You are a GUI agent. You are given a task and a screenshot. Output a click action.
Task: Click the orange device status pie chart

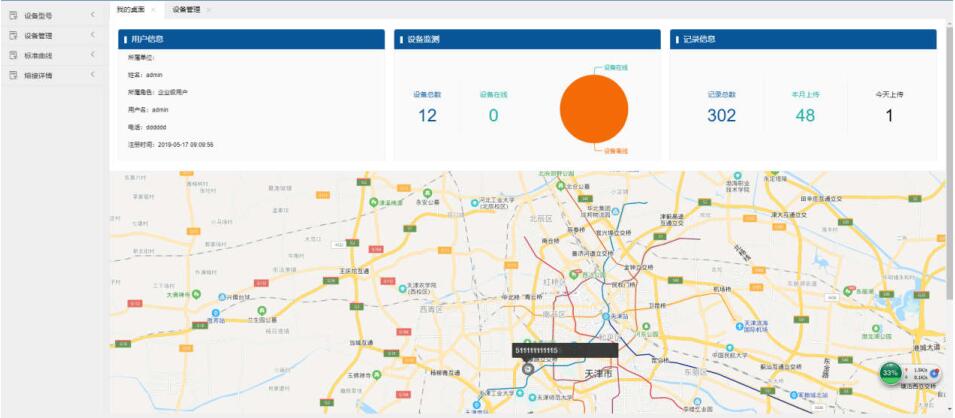tap(593, 109)
